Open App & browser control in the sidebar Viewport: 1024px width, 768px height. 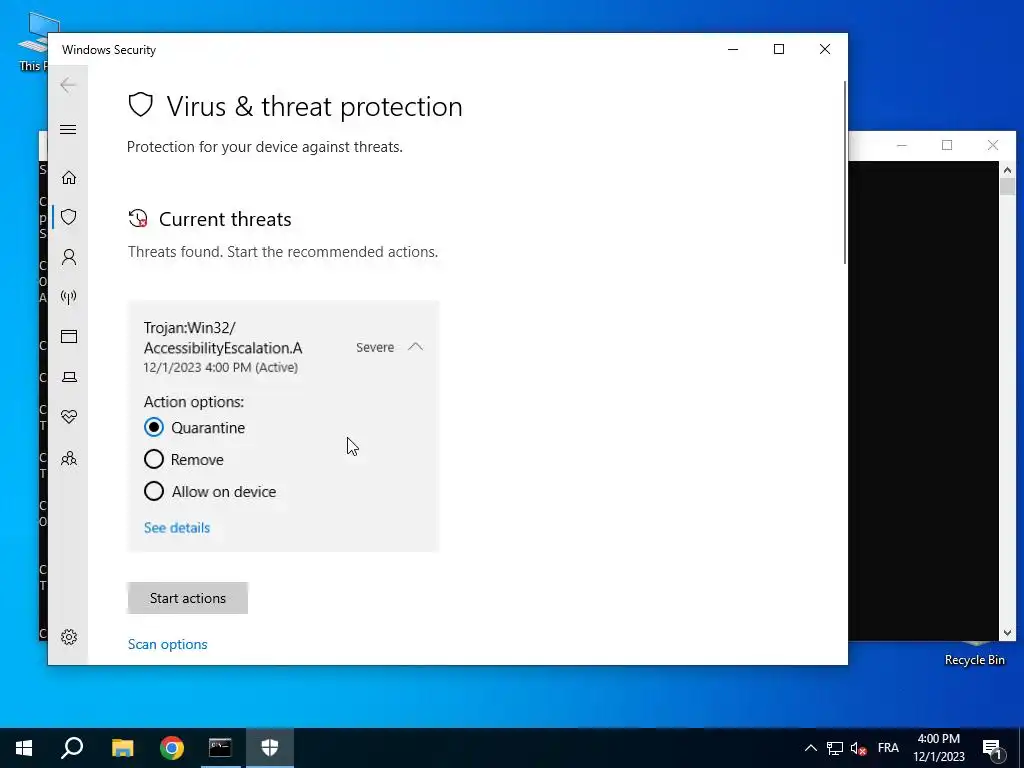pyautogui.click(x=69, y=336)
